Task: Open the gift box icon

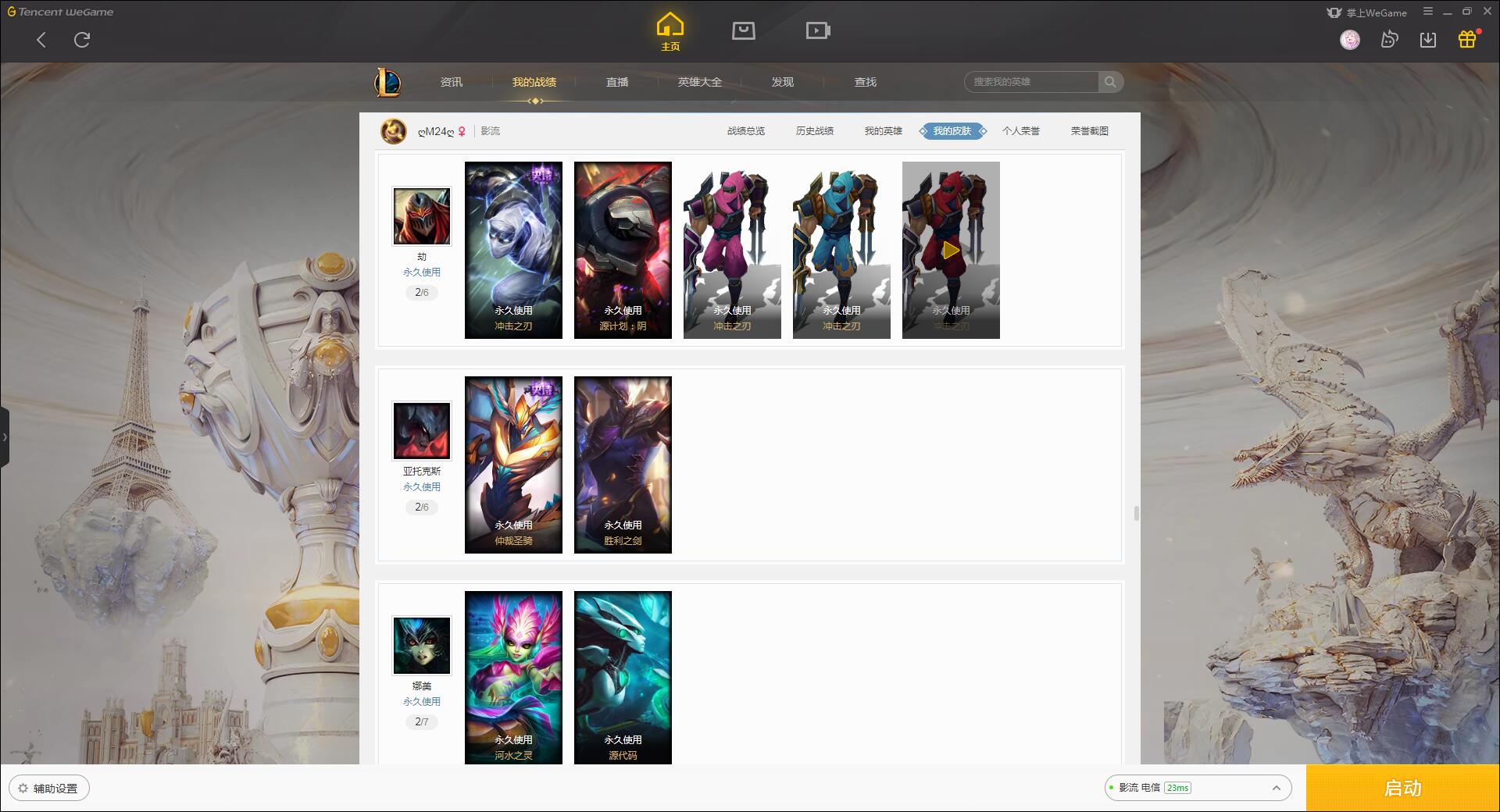Action: 1467,40
